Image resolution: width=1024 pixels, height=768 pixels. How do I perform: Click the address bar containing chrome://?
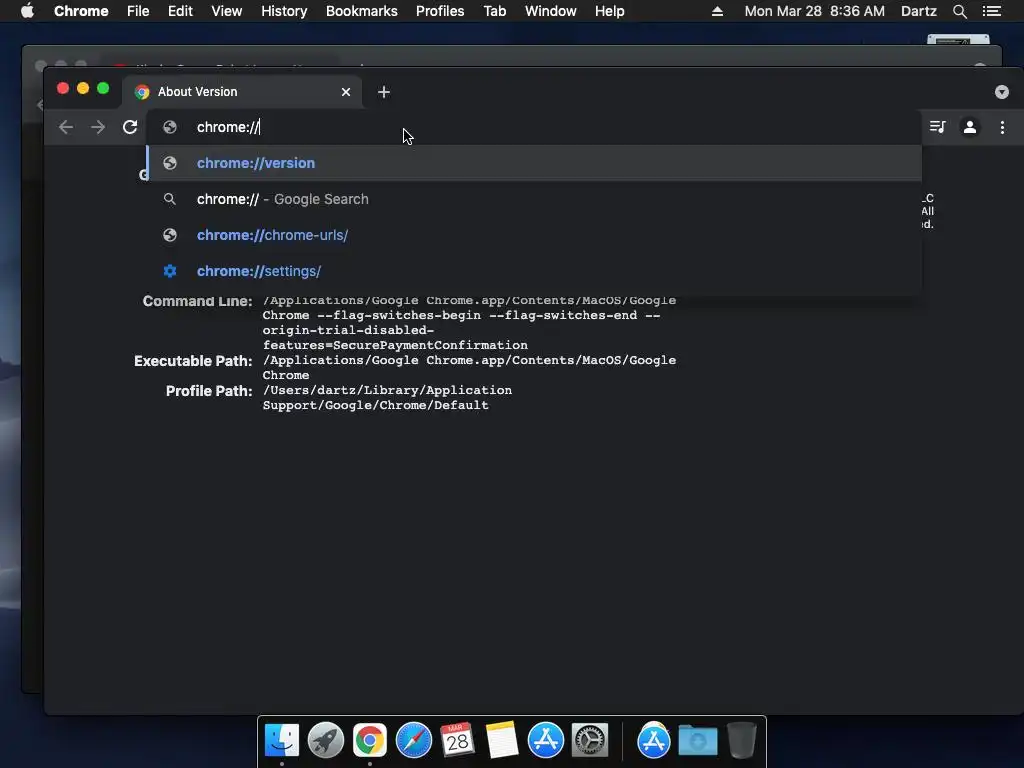click(x=534, y=127)
